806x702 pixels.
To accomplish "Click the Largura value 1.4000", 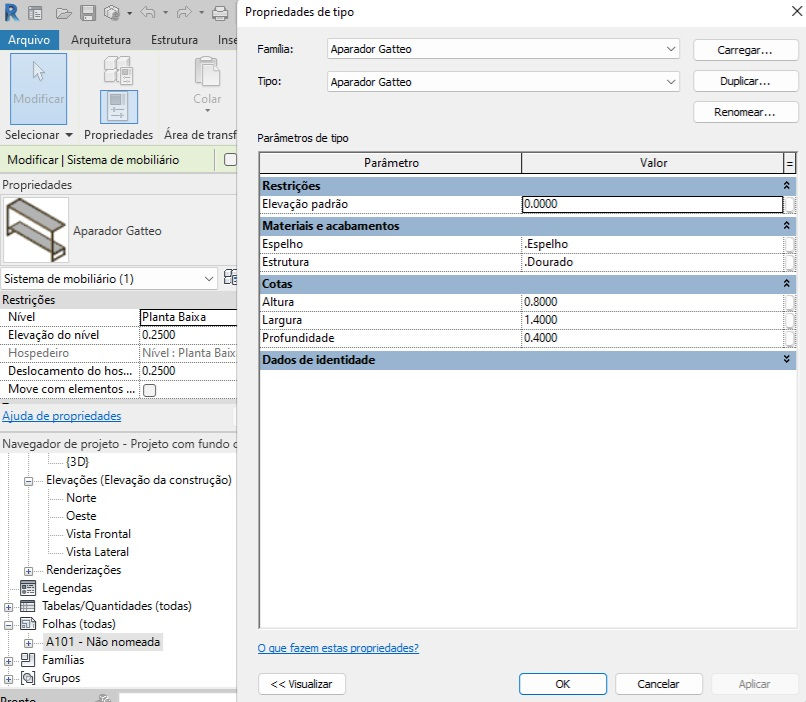I will [652, 320].
